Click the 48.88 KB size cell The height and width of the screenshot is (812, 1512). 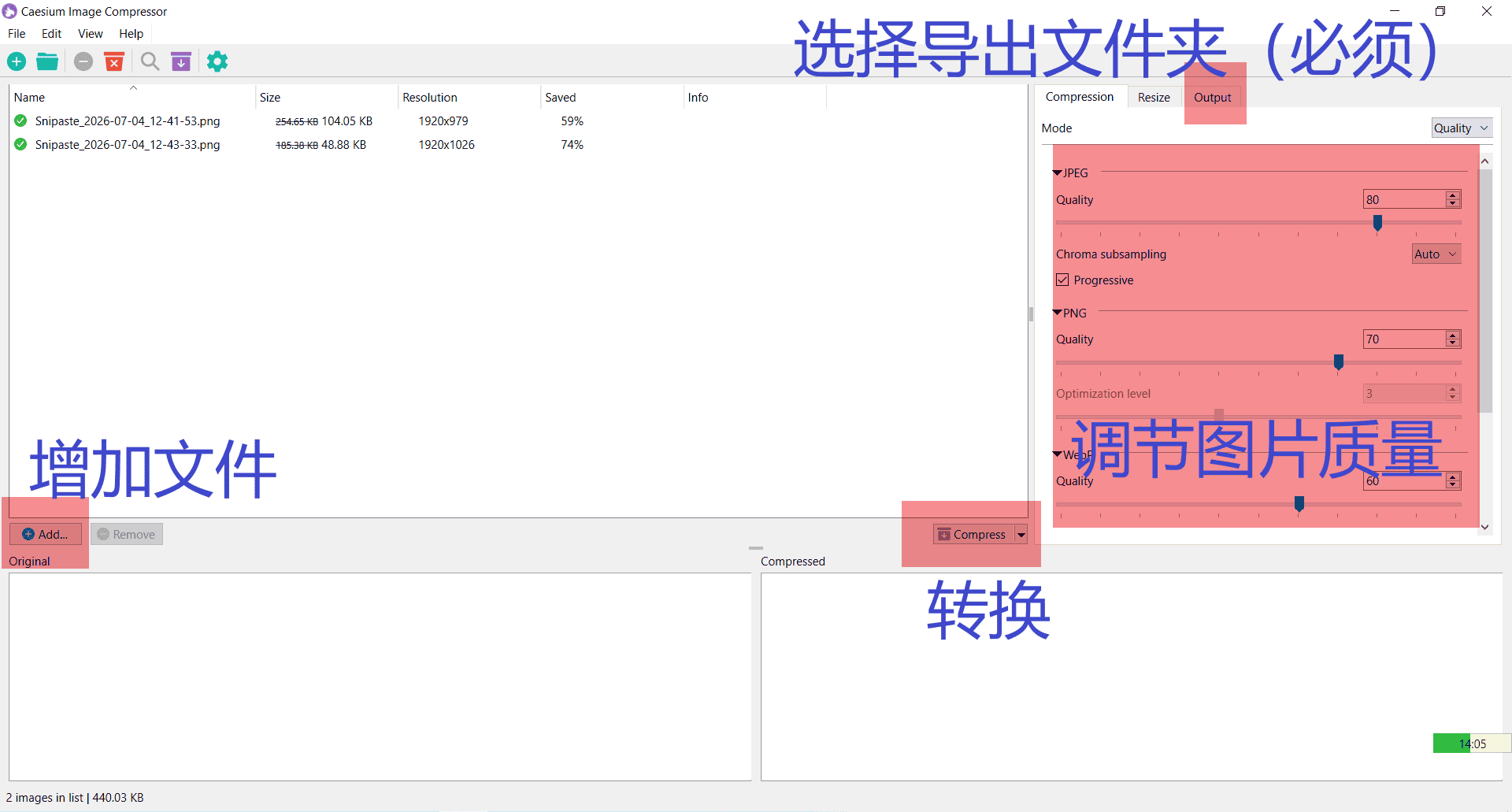pyautogui.click(x=343, y=145)
